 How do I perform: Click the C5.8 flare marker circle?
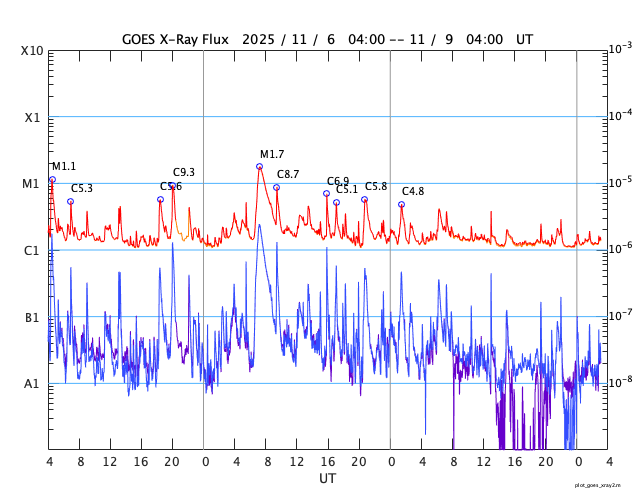click(364, 199)
